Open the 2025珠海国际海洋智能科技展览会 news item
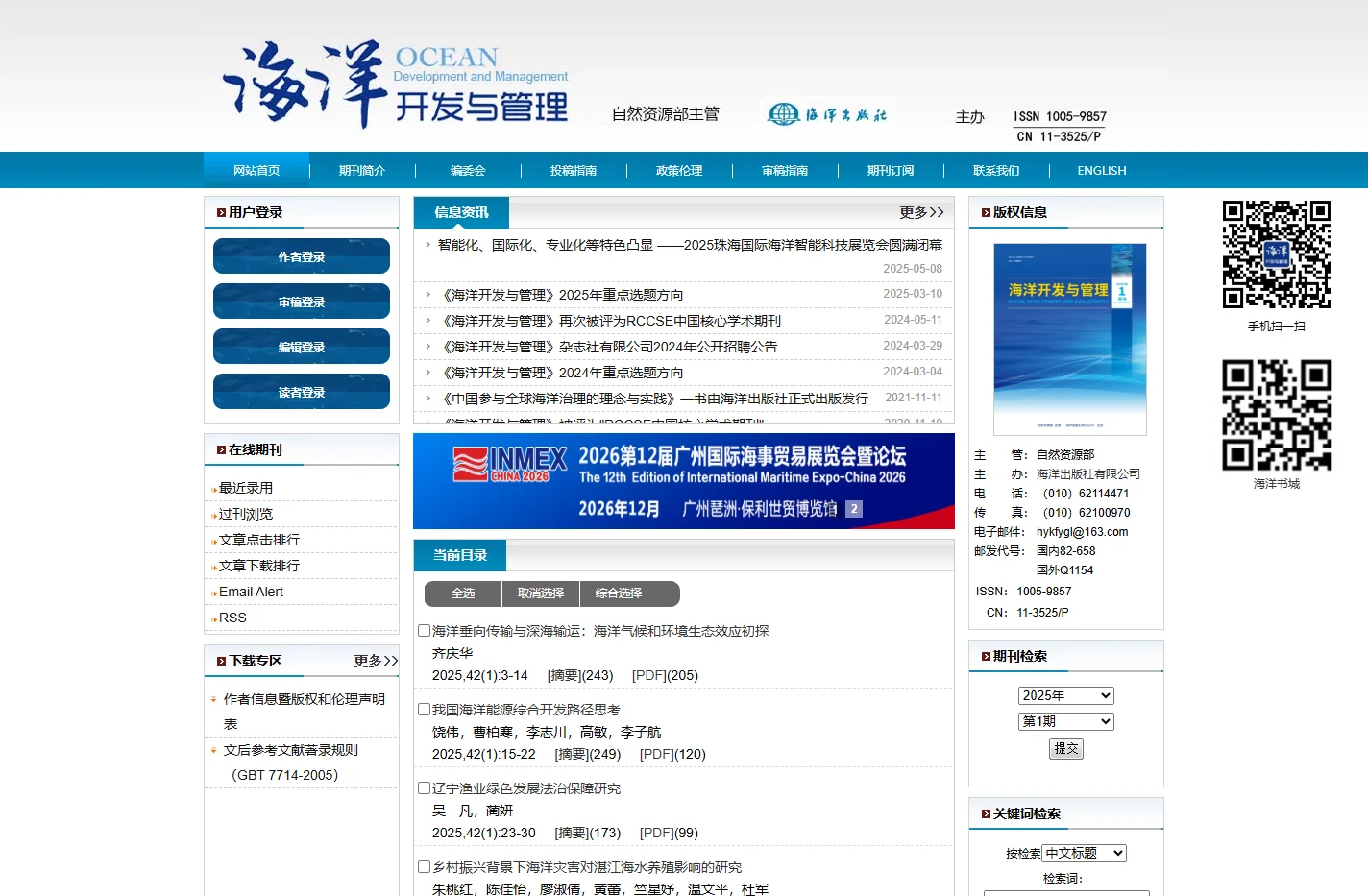1368x896 pixels. click(x=690, y=245)
